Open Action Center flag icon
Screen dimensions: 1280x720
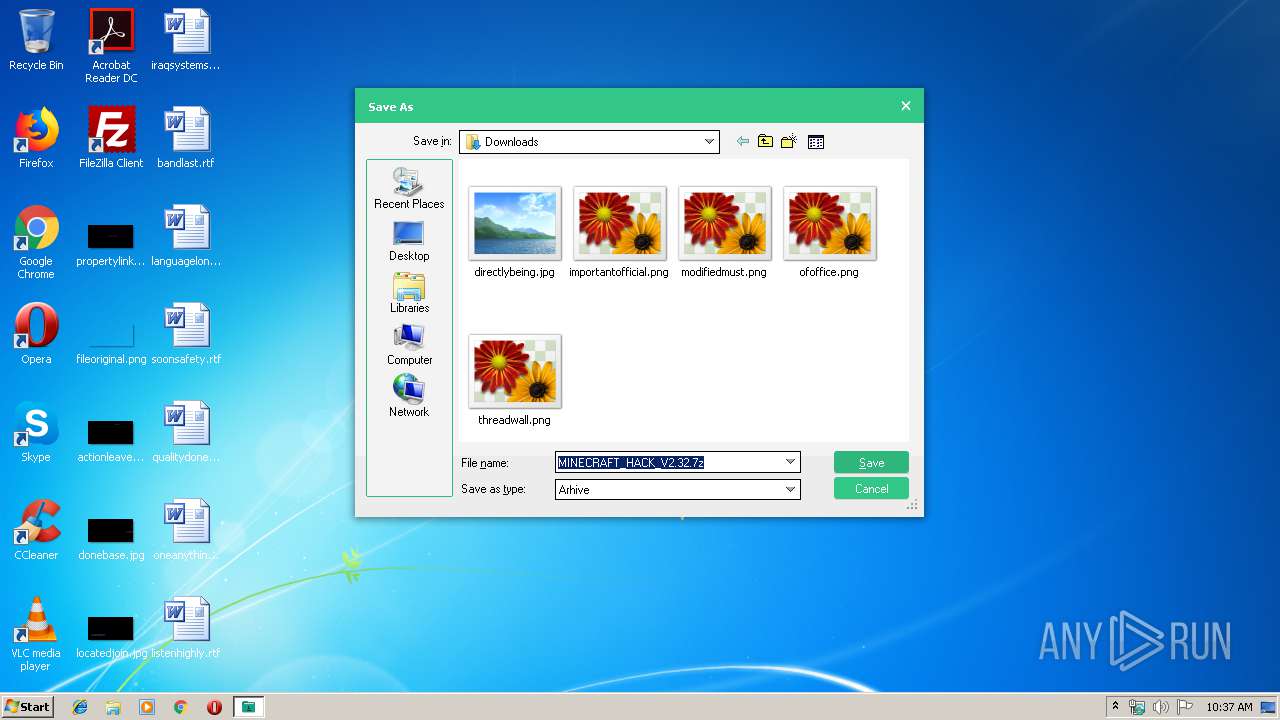tap(1184, 707)
